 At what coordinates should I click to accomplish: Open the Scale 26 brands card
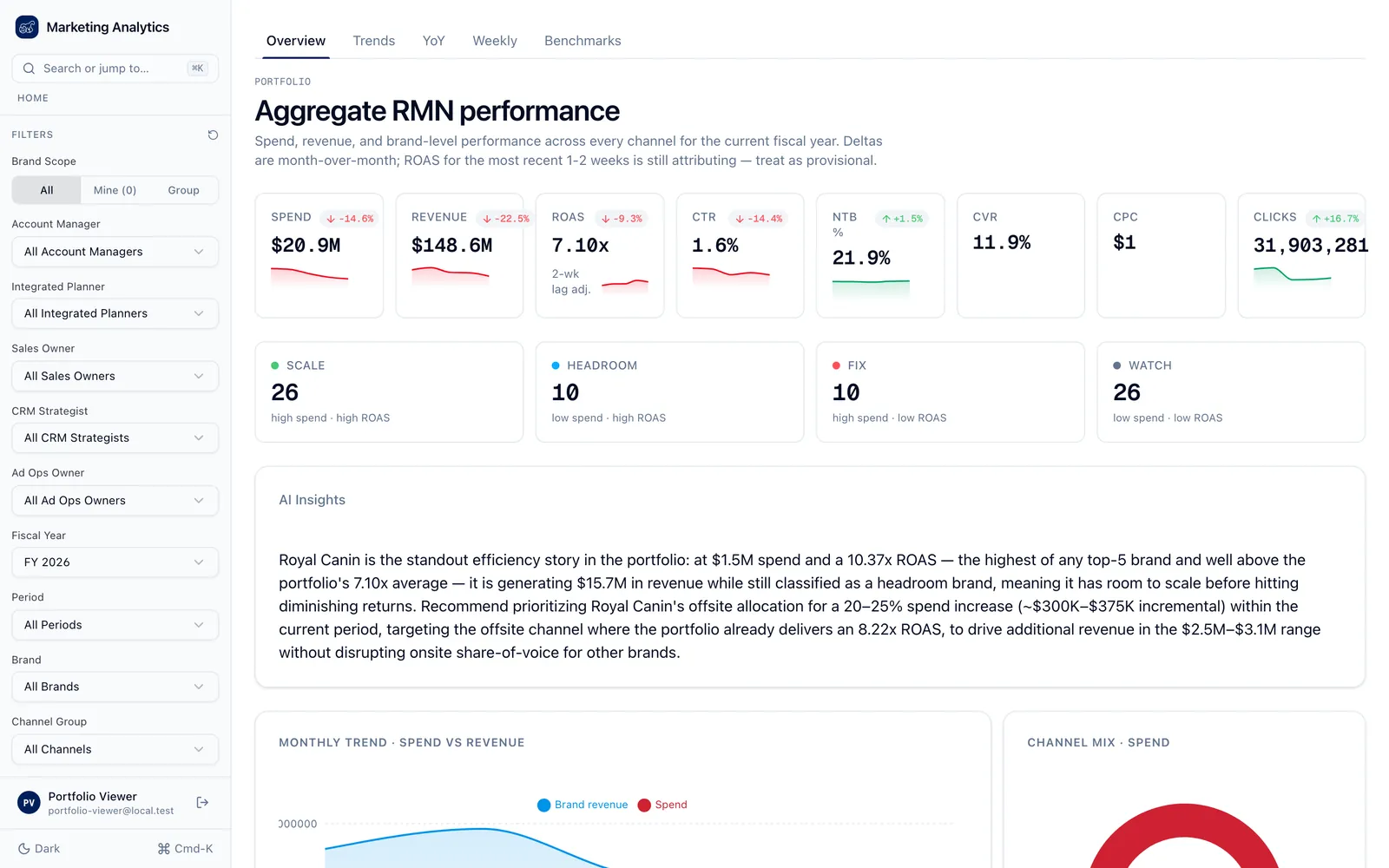pos(389,392)
